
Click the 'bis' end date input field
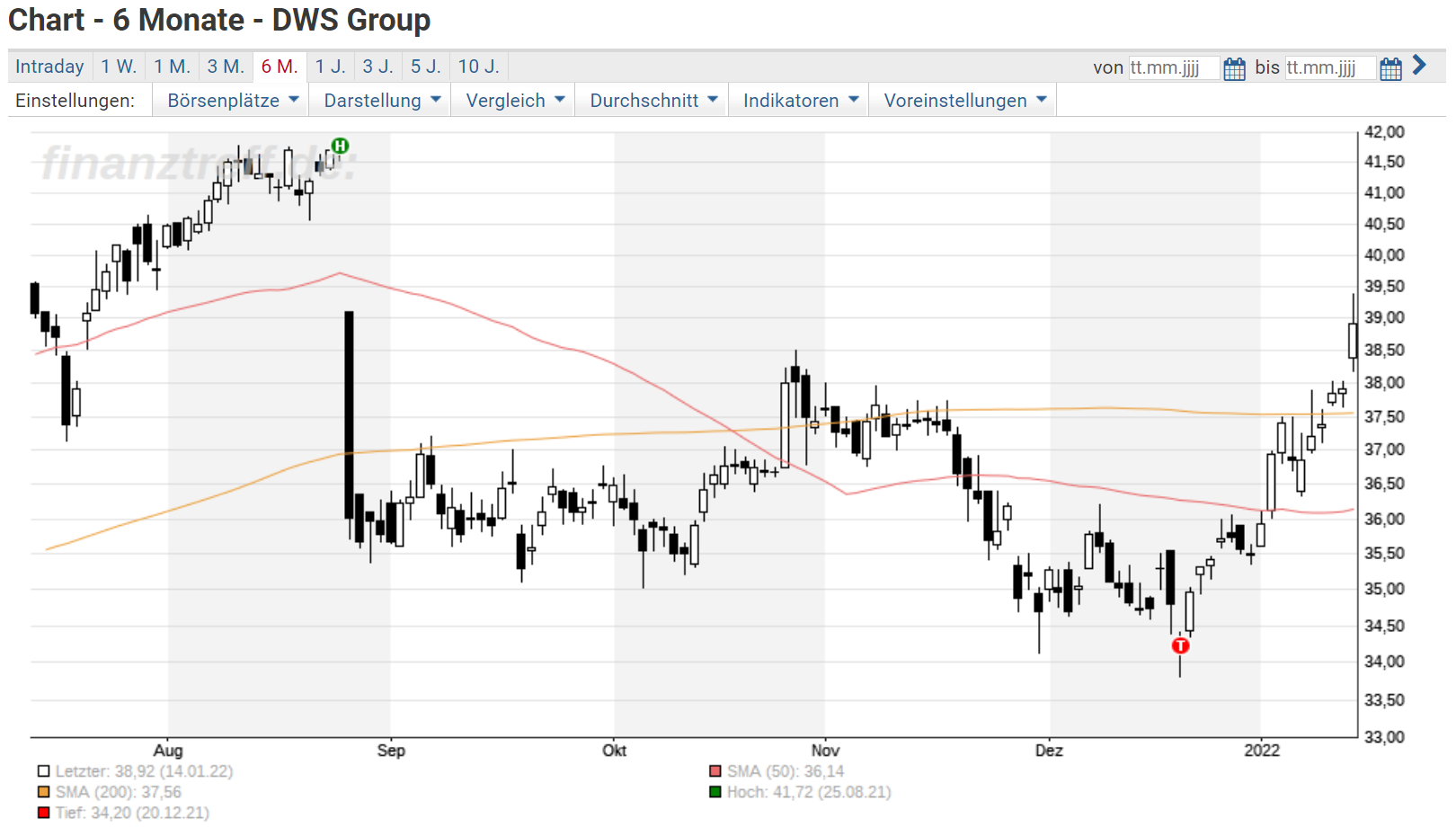[x=1330, y=67]
